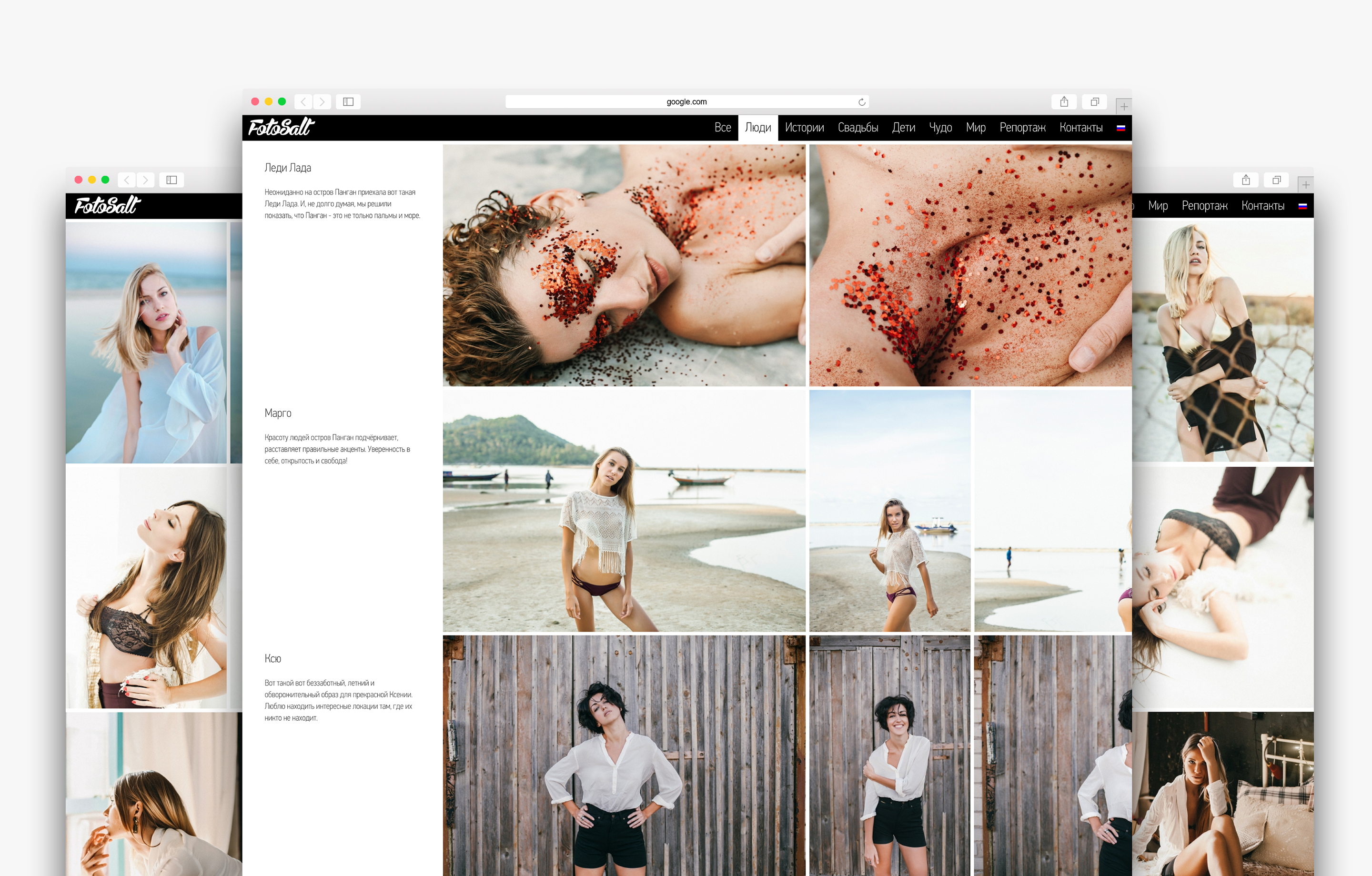
Task: Click the Леди Лада album title
Action: point(288,168)
